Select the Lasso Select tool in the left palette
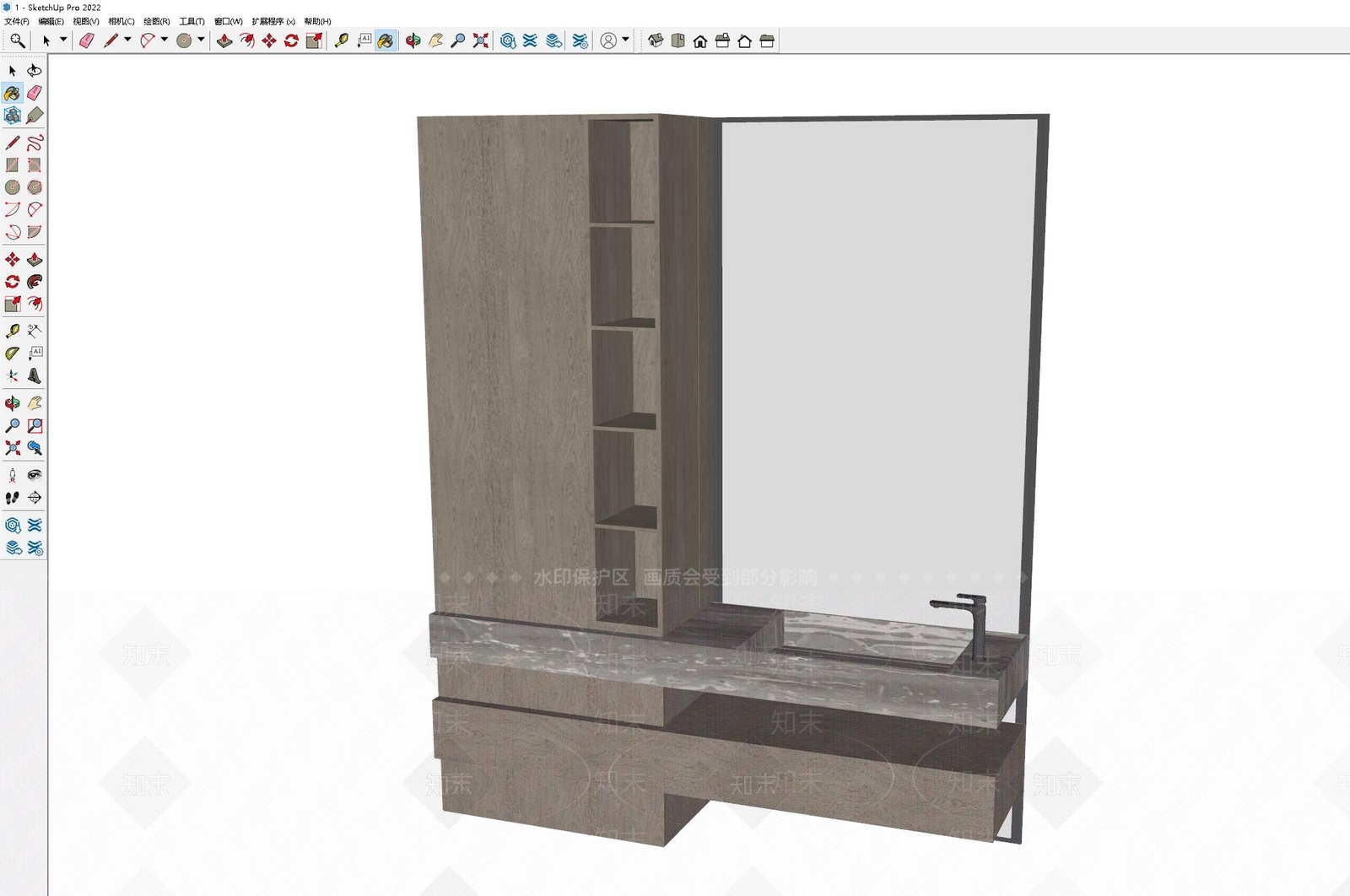Screen dimensions: 1350x896 coord(35,71)
